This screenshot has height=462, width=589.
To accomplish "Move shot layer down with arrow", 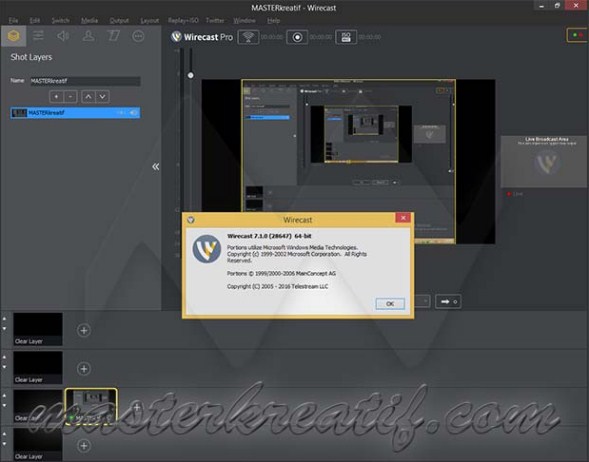I will (102, 97).
